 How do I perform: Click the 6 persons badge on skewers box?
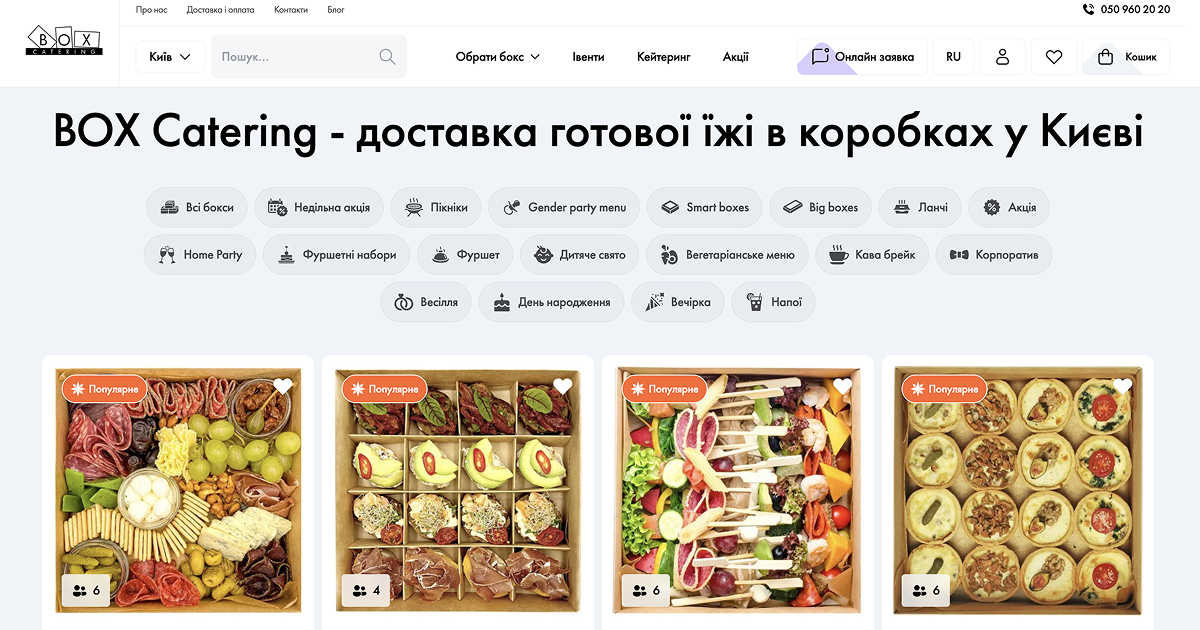click(x=646, y=590)
